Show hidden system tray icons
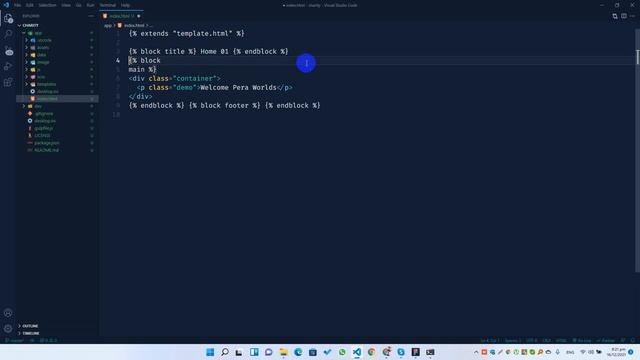 coord(476,352)
